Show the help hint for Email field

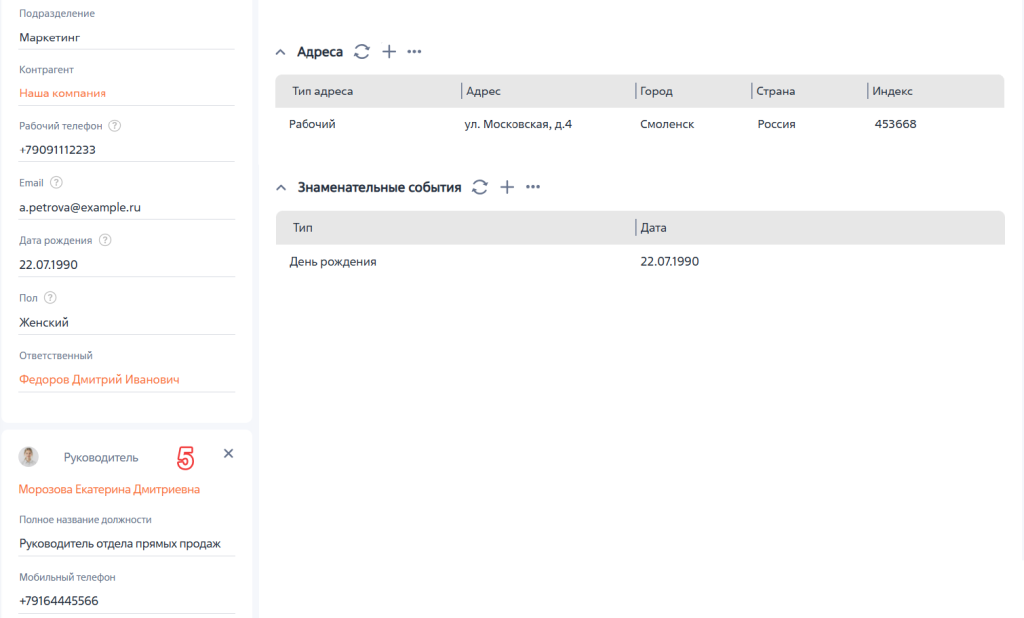56,182
